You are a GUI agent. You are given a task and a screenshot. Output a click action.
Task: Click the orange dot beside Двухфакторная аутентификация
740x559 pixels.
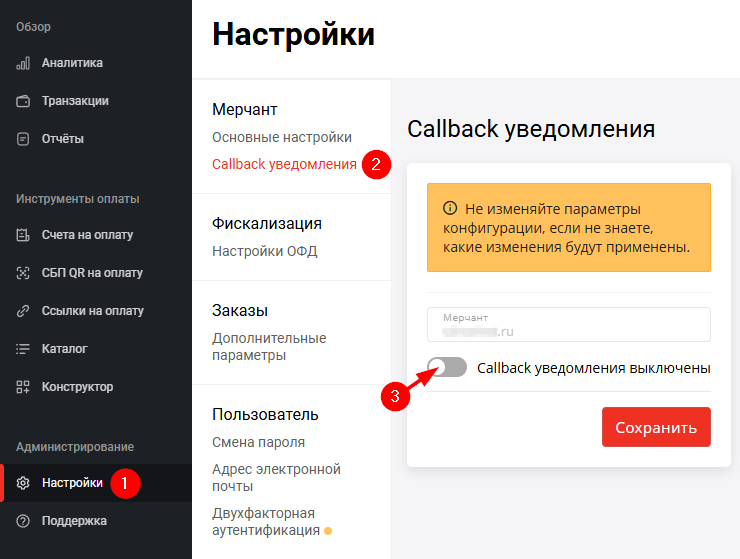tap(328, 531)
